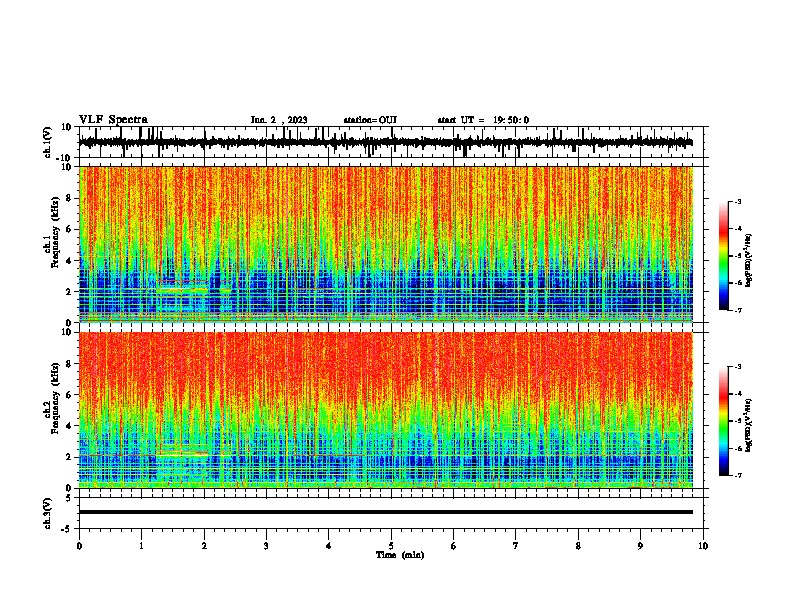Click the "station=OUJ" header text
792x612 pixels.
[370, 120]
